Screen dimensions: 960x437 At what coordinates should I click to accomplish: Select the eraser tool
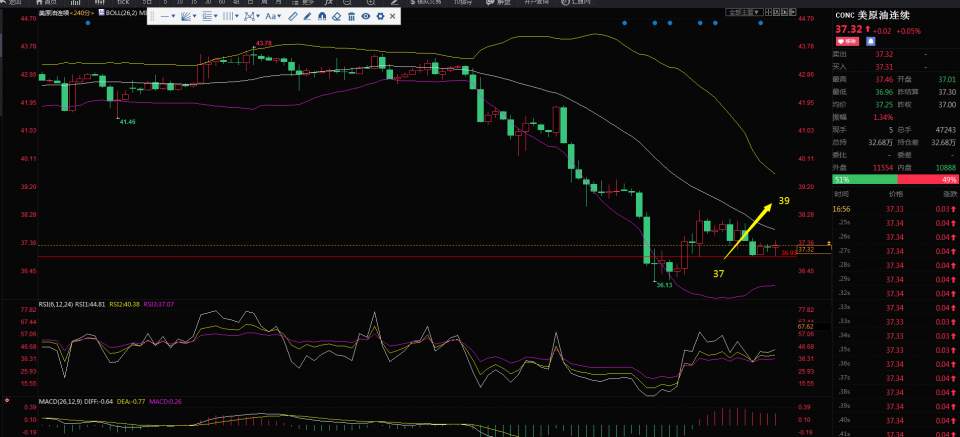[x=337, y=16]
